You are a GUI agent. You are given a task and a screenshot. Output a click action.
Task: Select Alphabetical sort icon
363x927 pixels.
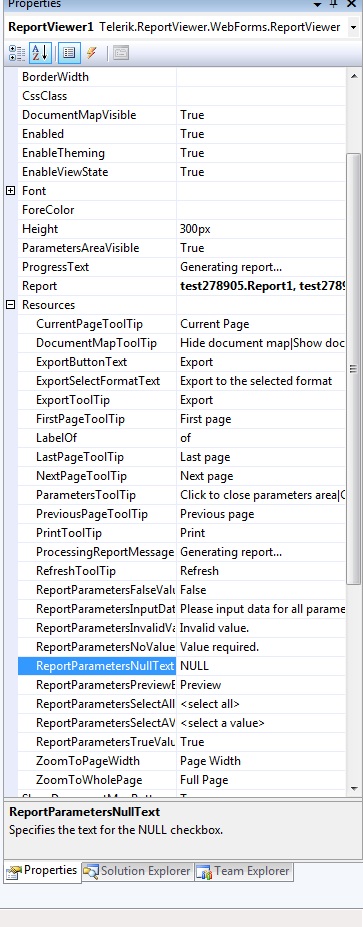(x=39, y=53)
